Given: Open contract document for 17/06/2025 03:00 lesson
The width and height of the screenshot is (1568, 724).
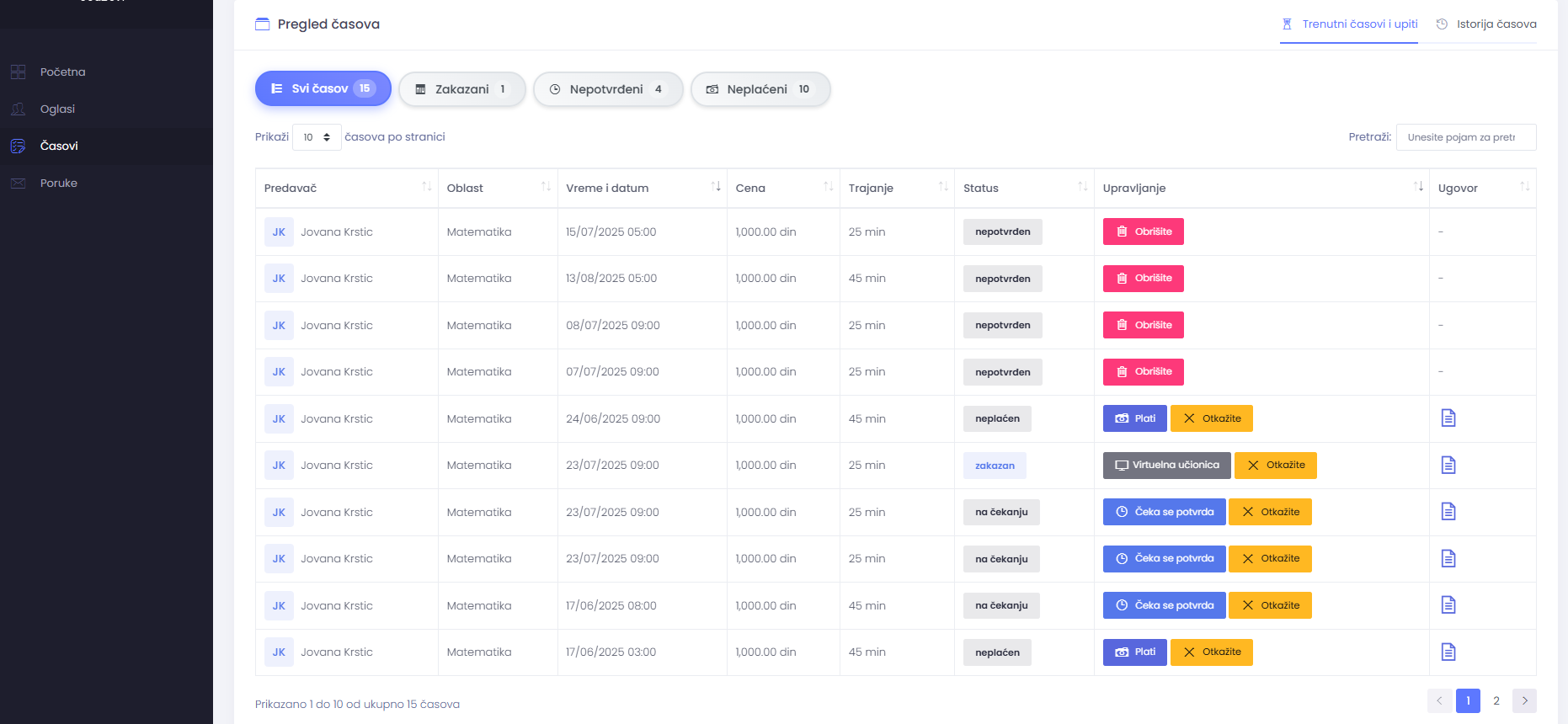Looking at the screenshot, I should click(1448, 652).
